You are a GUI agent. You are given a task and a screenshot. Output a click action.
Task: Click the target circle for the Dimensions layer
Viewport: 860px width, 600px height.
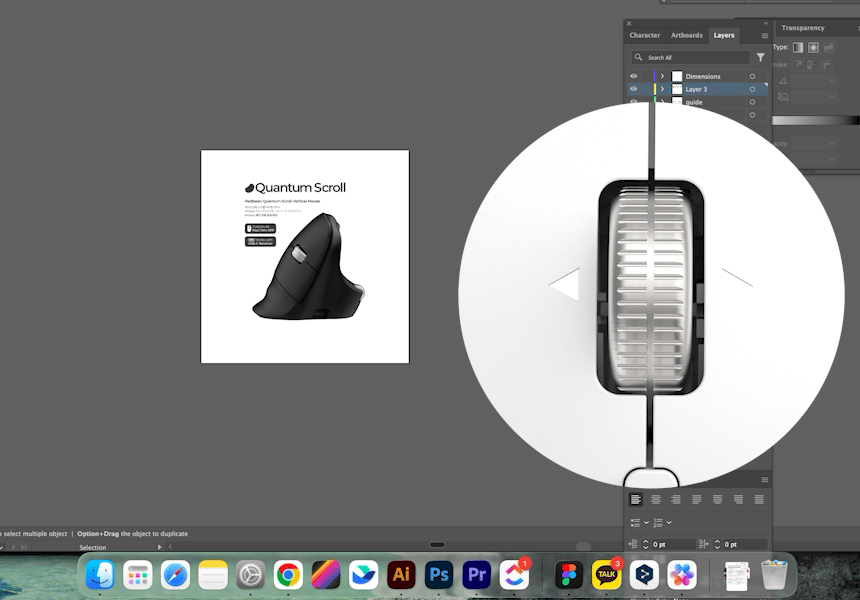click(752, 76)
